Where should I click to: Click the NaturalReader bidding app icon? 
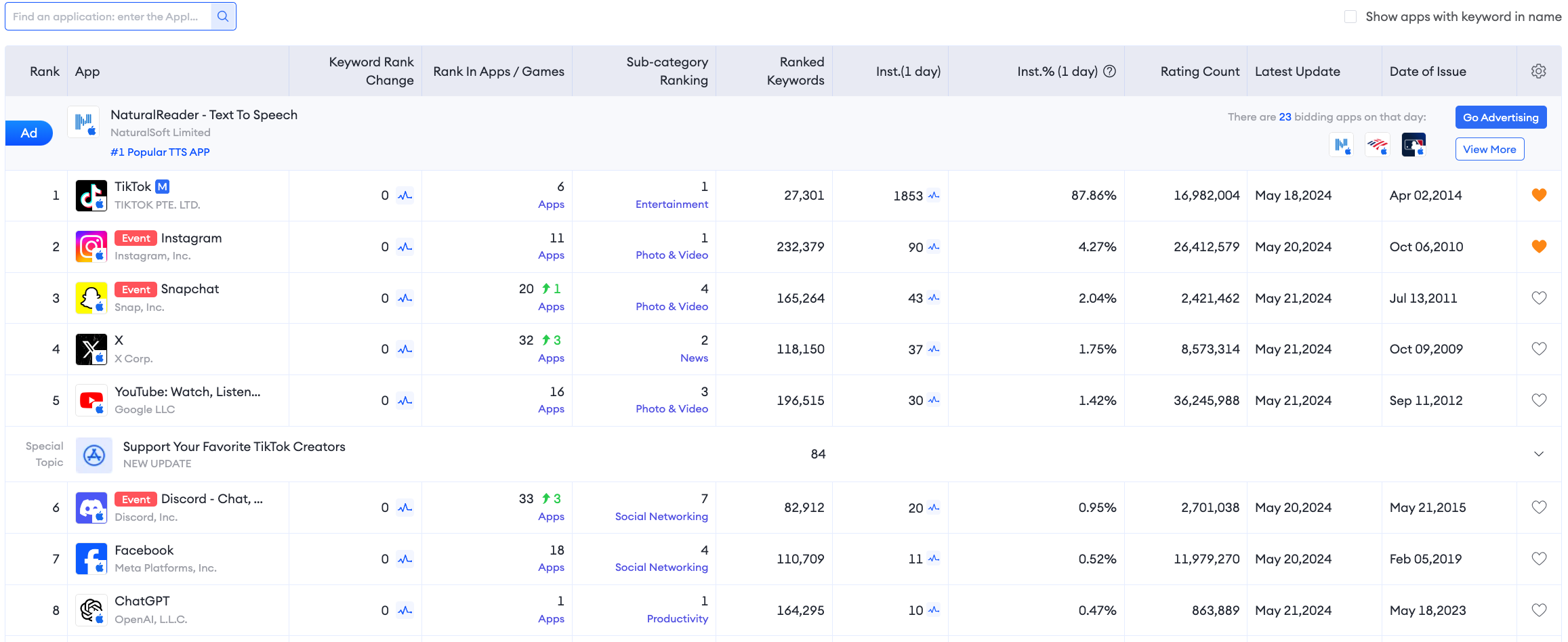point(1342,144)
